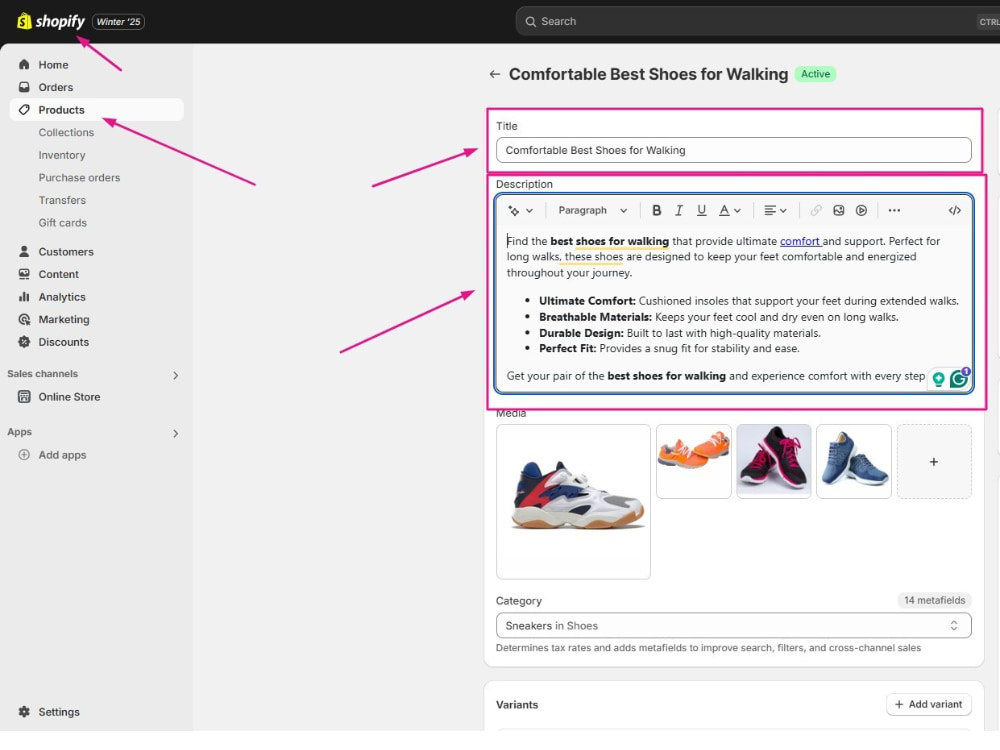Click the Settings gear icon
1000x750 pixels.
click(x=24, y=712)
